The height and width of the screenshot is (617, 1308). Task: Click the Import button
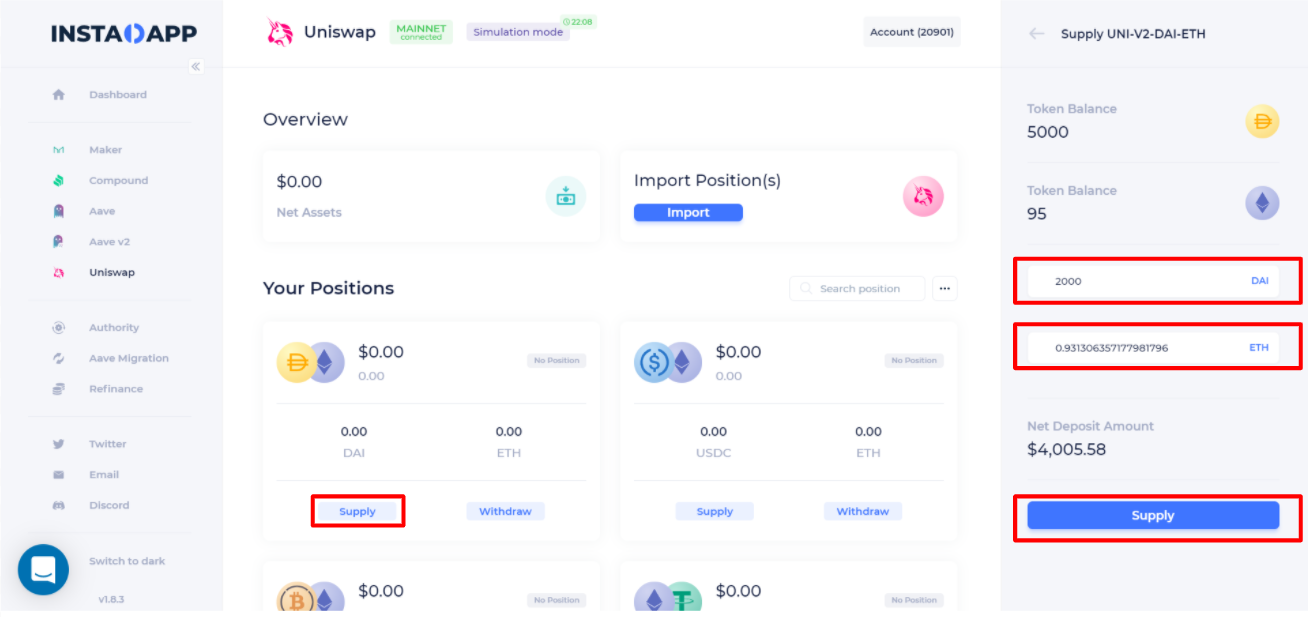coord(688,212)
